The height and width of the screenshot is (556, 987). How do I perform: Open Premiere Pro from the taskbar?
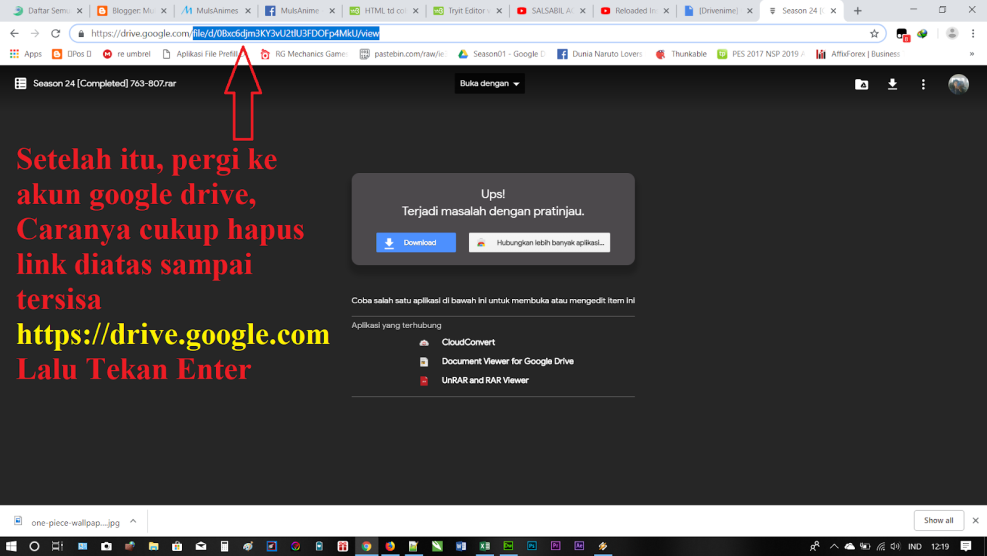click(555, 546)
